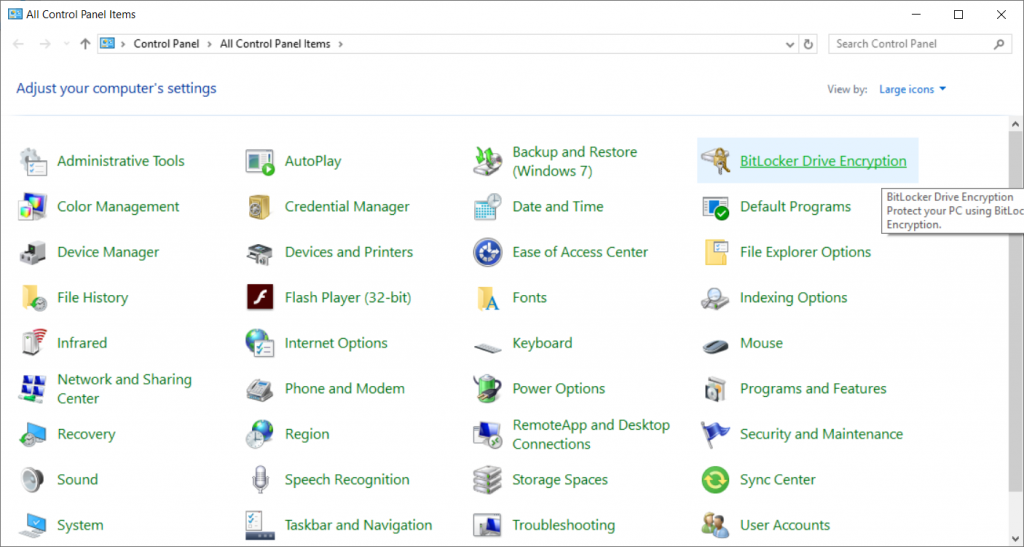Open the Programs and Features icon
The height and width of the screenshot is (547, 1024).
[715, 388]
